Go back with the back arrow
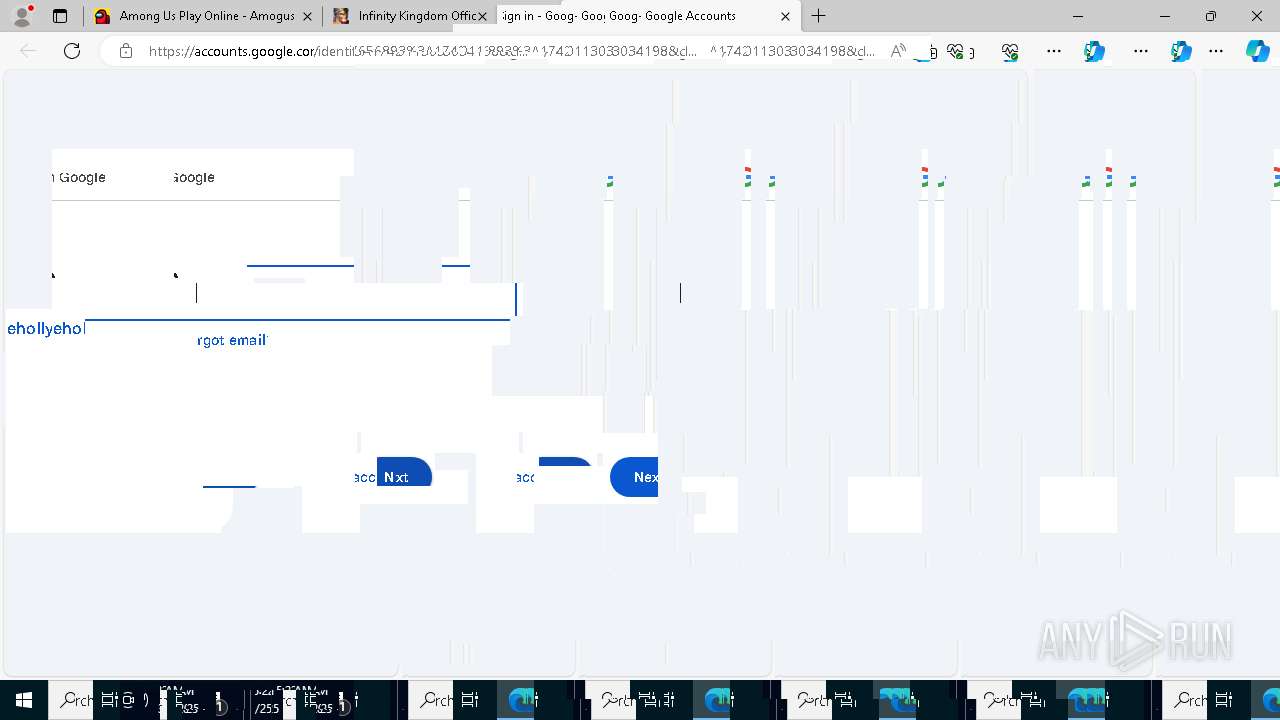 tap(28, 51)
